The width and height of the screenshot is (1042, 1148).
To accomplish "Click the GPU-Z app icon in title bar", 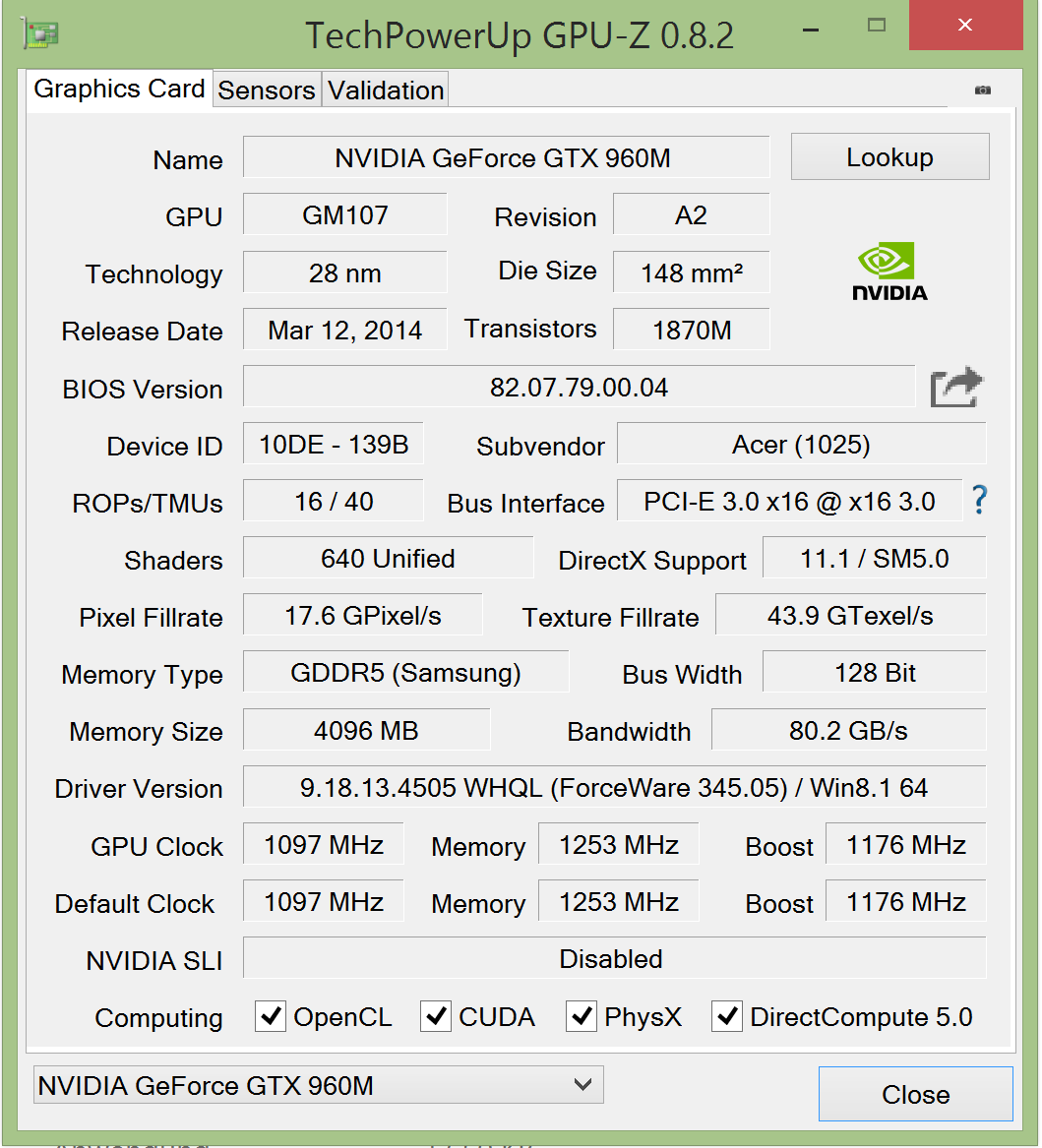I will click(x=39, y=32).
